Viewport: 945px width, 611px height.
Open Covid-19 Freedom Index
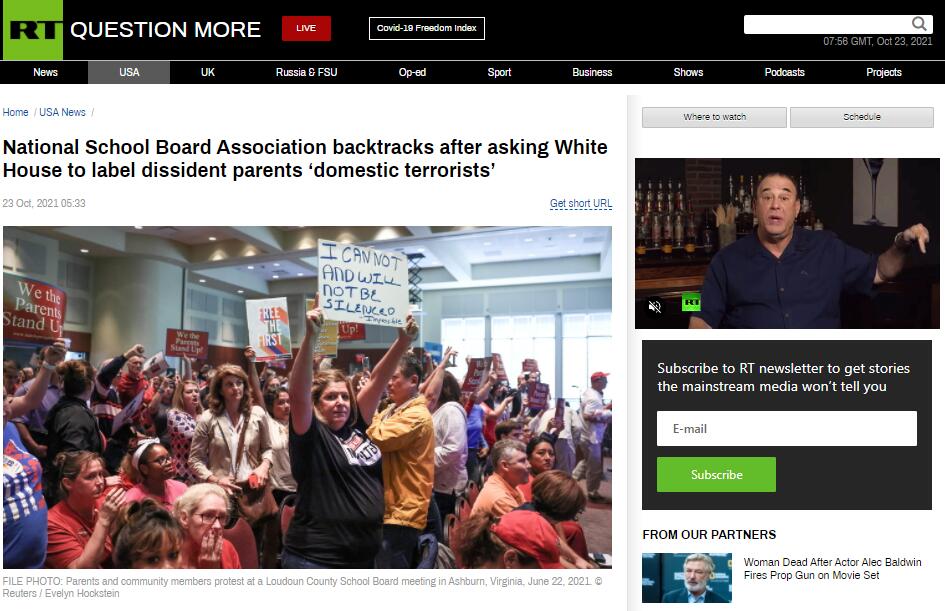(427, 28)
